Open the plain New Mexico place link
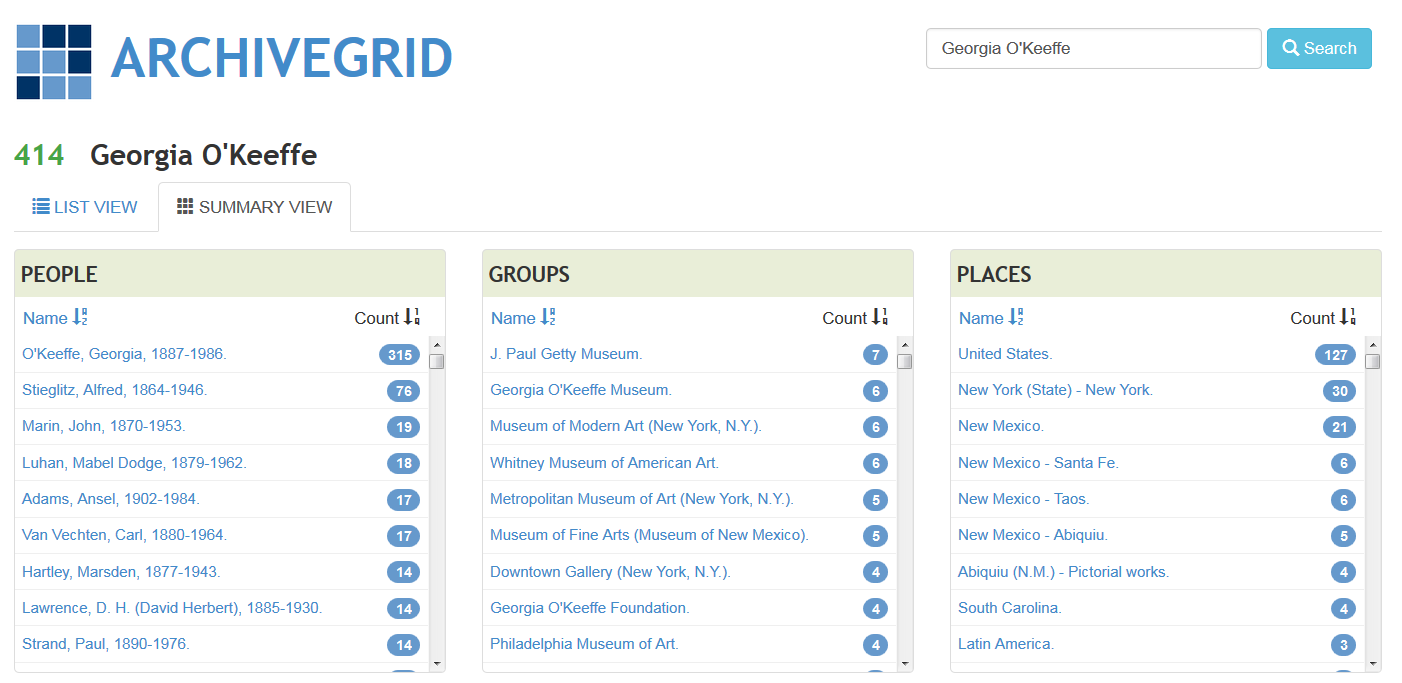The width and height of the screenshot is (1402, 683). pos(1001,426)
